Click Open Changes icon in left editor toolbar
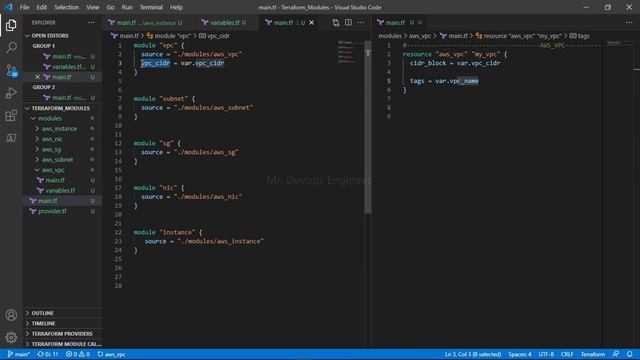 [336, 23]
